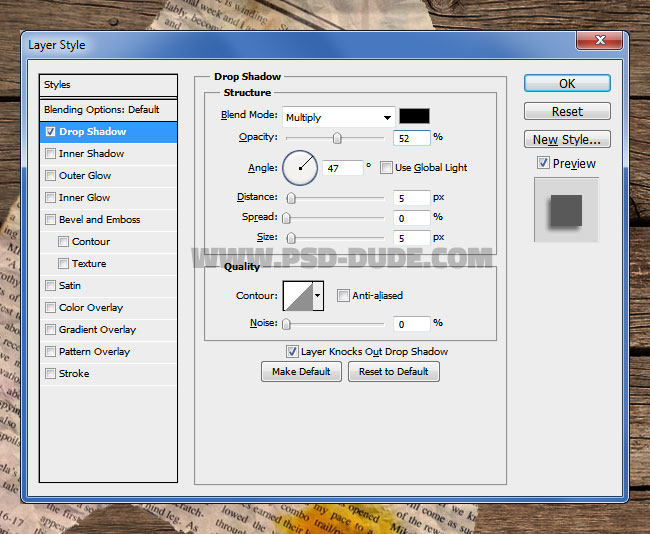Open the Blend Mode dropdown
The image size is (650, 534).
(338, 117)
